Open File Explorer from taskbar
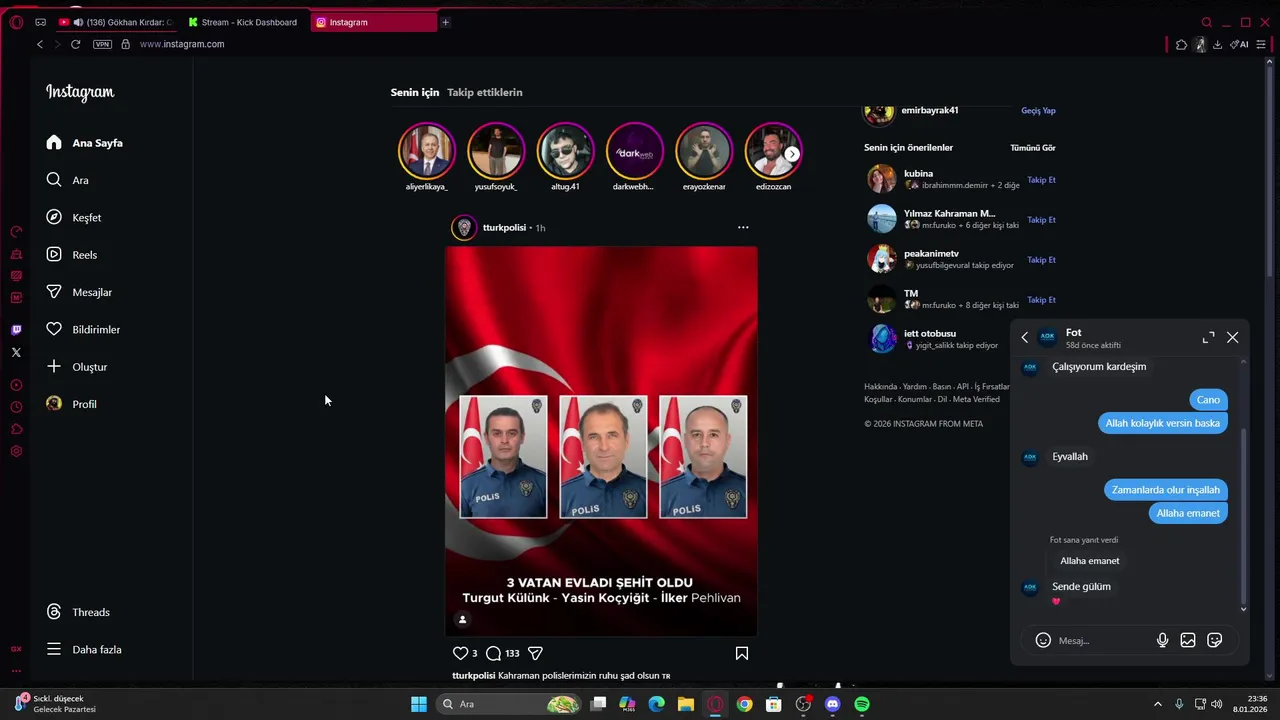1280x720 pixels. 686,704
